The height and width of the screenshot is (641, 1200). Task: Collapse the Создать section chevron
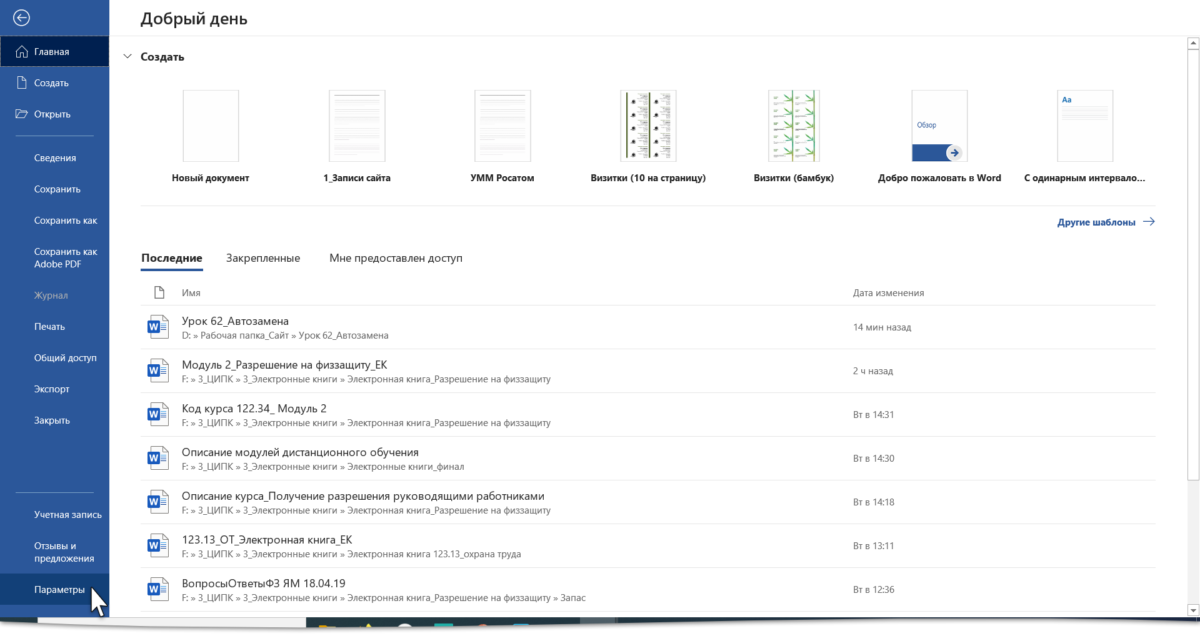[x=127, y=57]
